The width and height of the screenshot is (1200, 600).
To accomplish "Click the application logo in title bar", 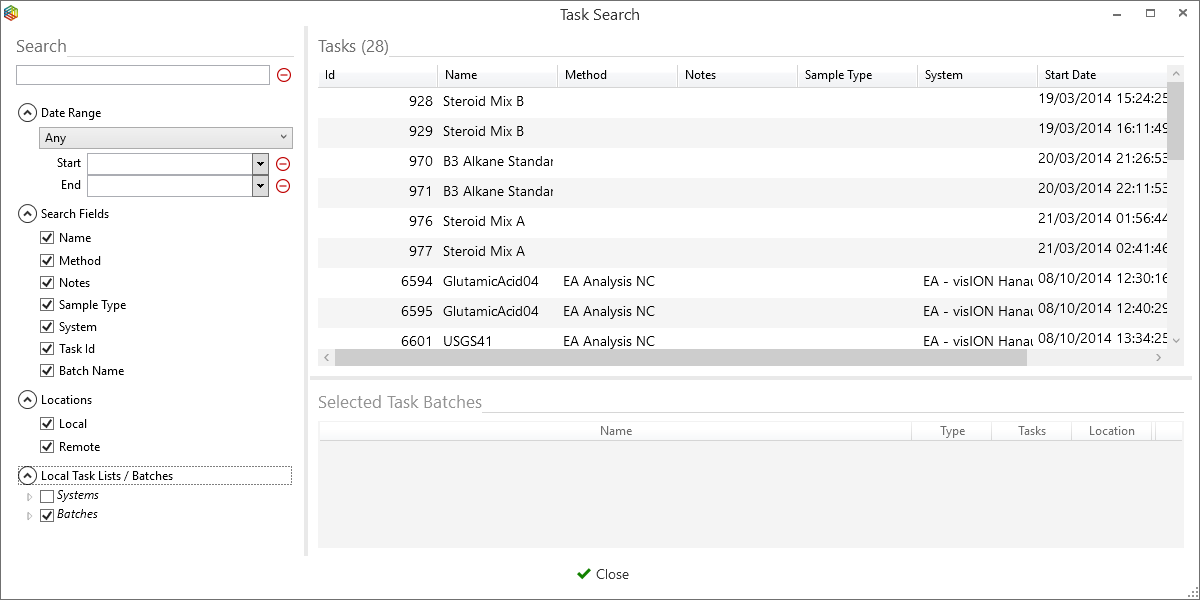I will 12,14.
